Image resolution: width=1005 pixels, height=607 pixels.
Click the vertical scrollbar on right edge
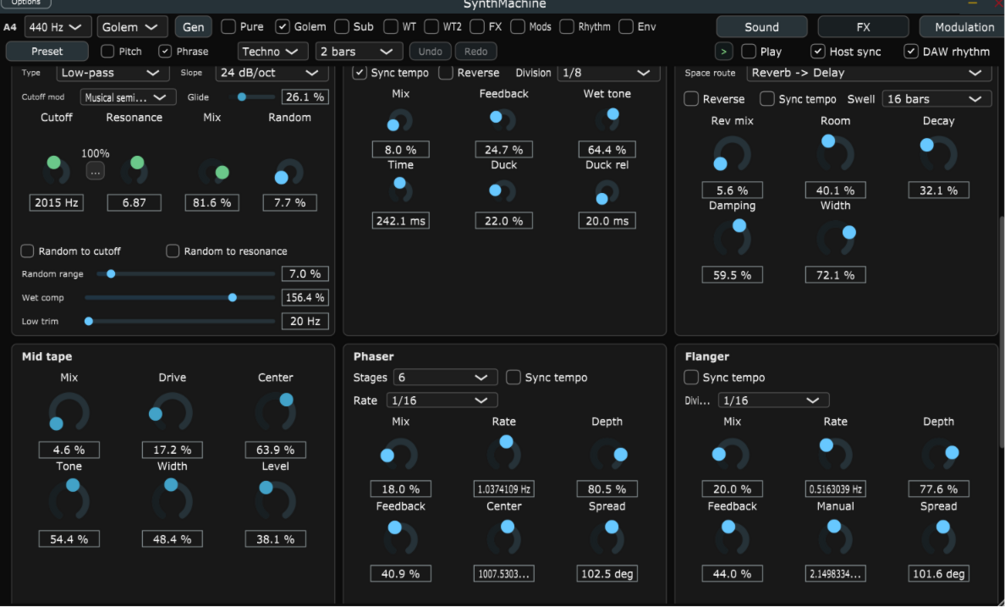[x=1001, y=333]
